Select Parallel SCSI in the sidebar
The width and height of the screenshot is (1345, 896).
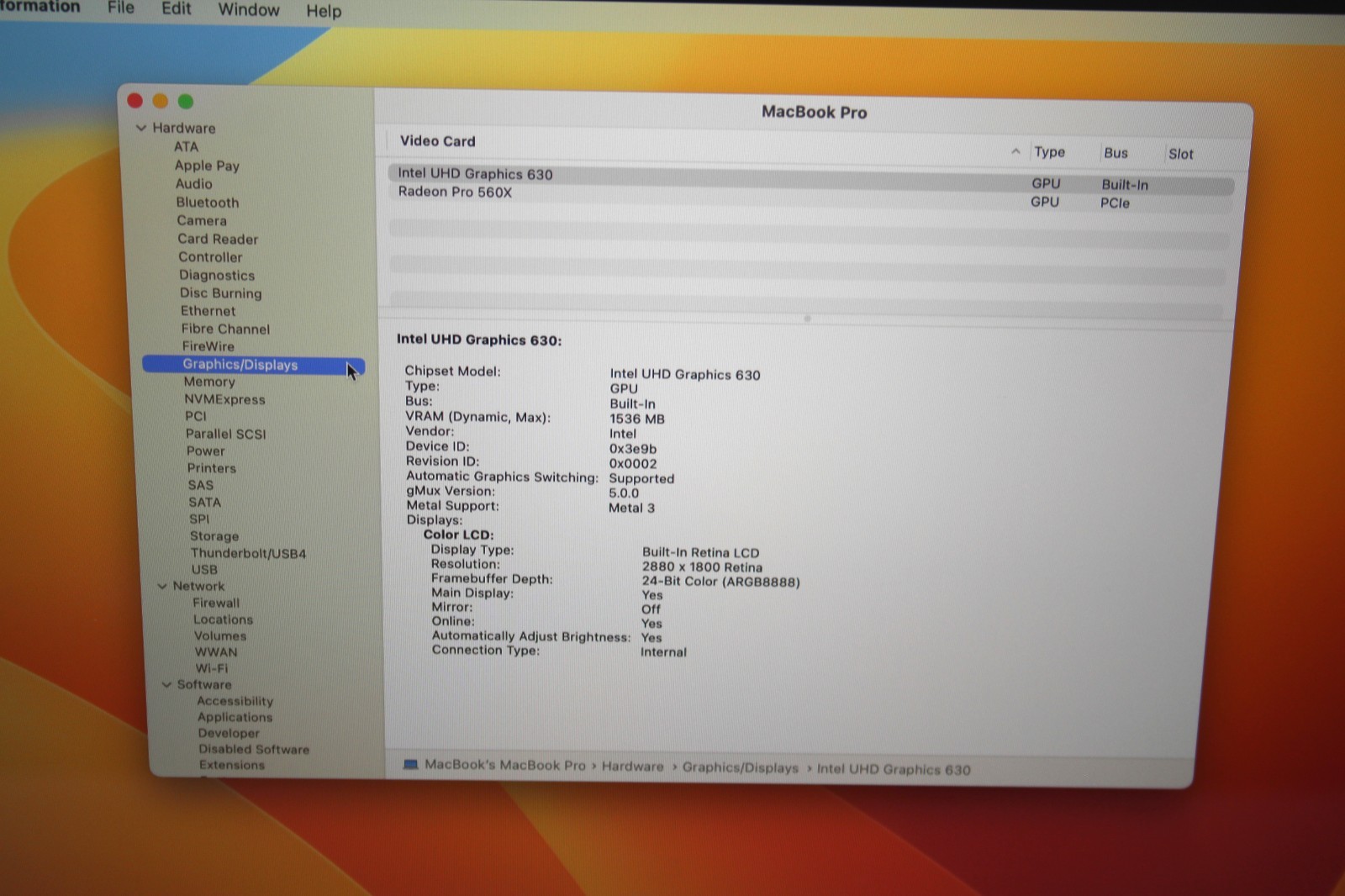tap(225, 434)
